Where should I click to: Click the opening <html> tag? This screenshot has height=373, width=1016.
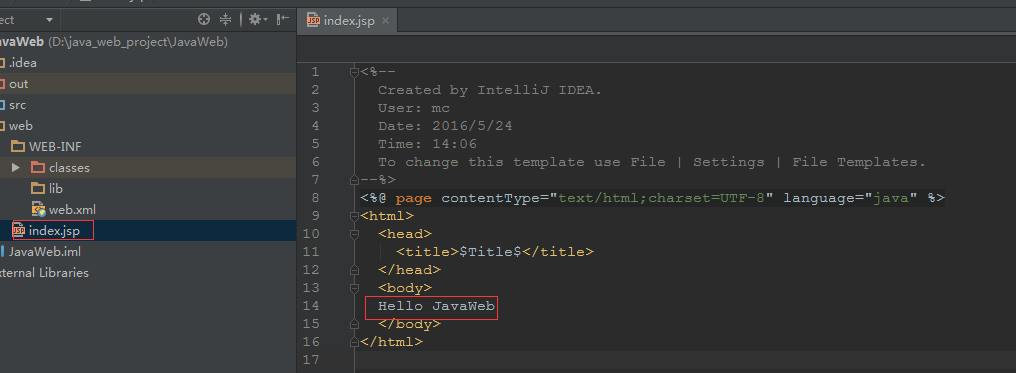click(x=387, y=216)
